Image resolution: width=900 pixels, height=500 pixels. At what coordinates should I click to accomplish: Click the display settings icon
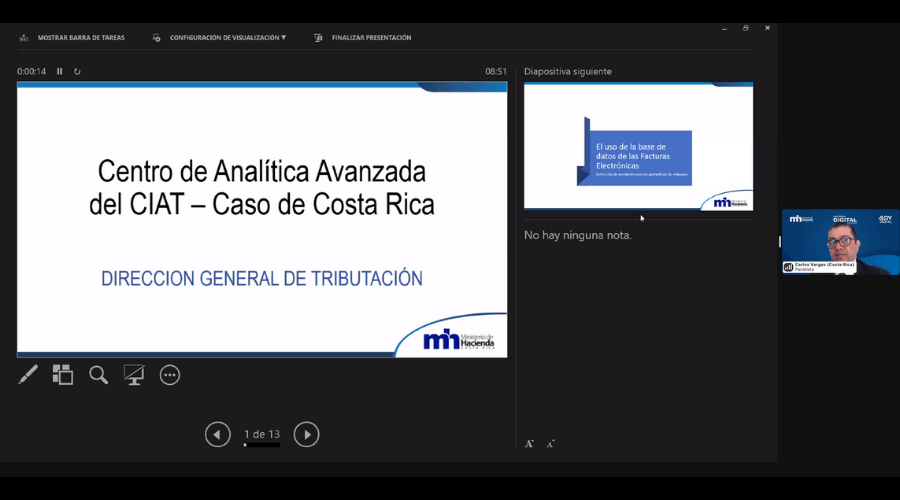[x=156, y=38]
